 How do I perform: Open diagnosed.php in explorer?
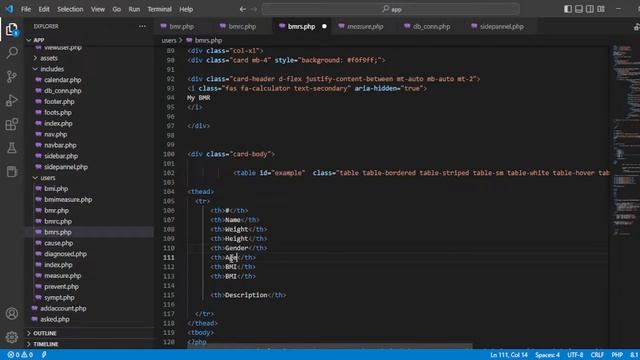(x=65, y=254)
